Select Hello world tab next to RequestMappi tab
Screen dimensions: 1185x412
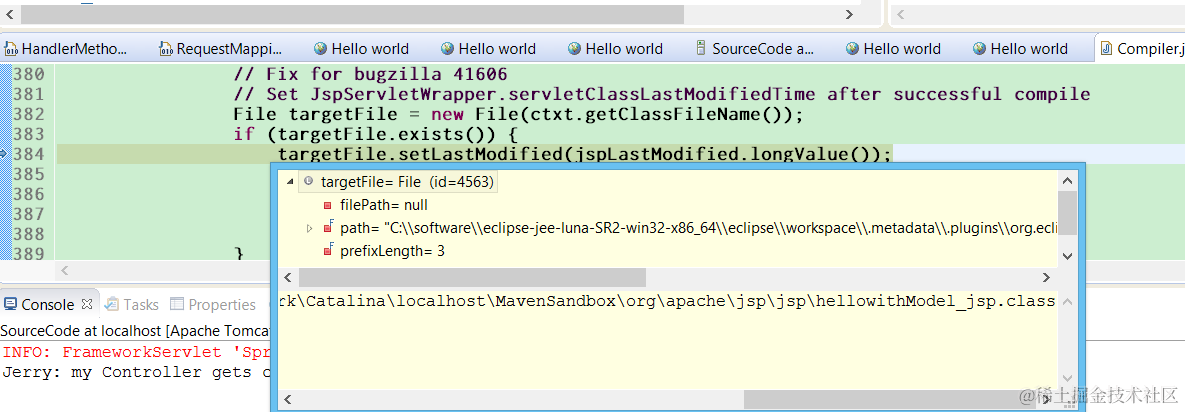(361, 49)
